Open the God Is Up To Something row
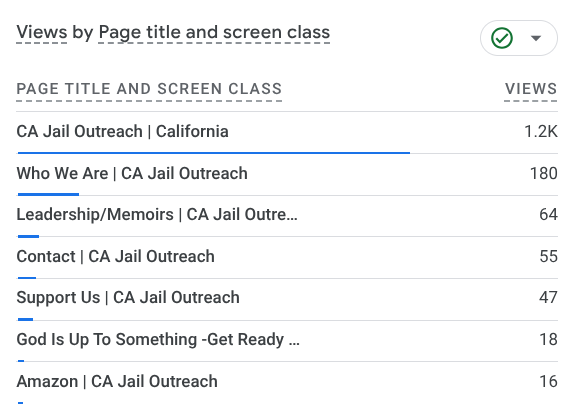580x404 pixels. 287,341
